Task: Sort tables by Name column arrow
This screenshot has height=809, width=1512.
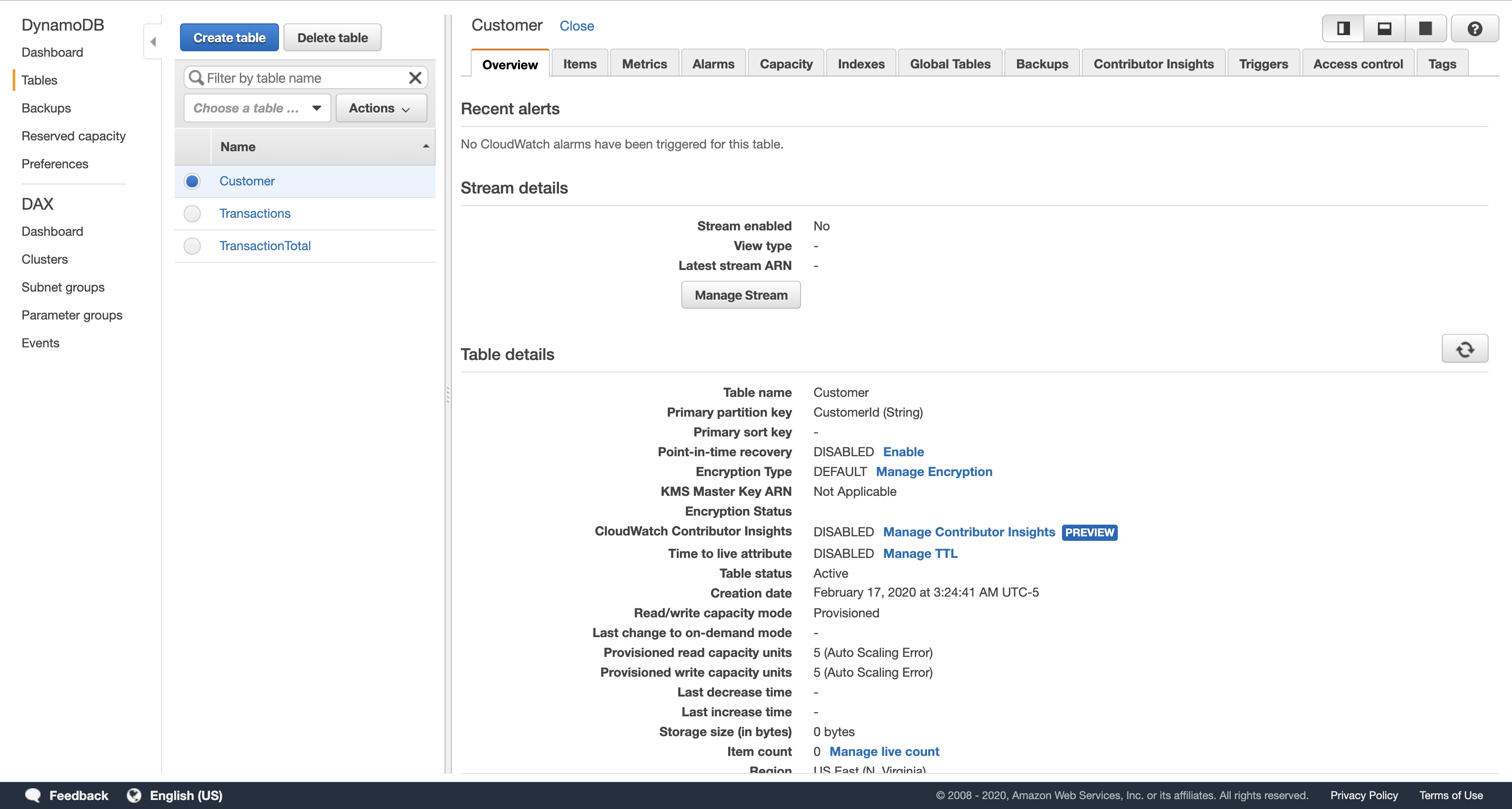Action: [426, 147]
